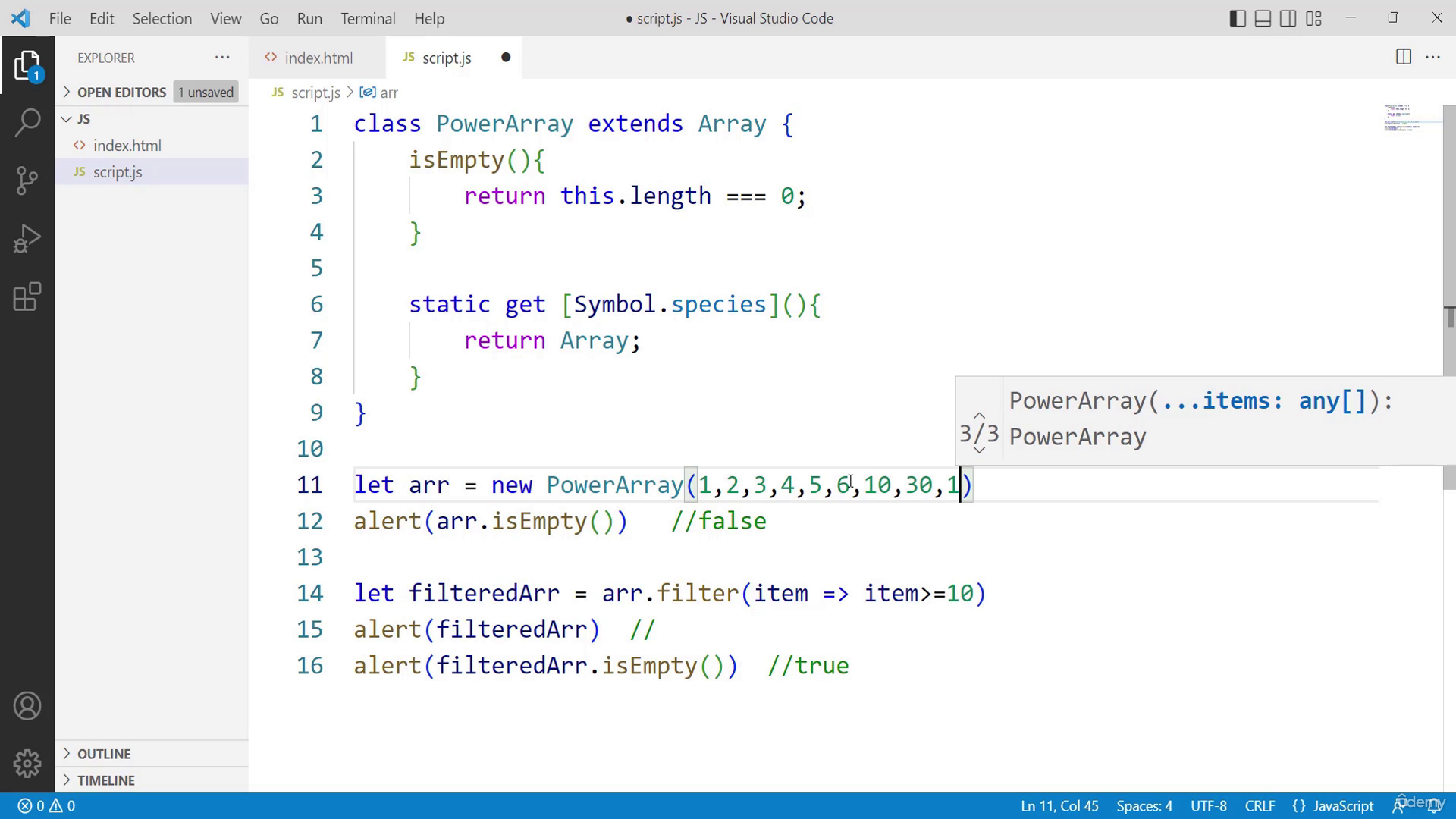The width and height of the screenshot is (1456, 819).
Task: Open Run and Debug view icon
Action: point(27,239)
